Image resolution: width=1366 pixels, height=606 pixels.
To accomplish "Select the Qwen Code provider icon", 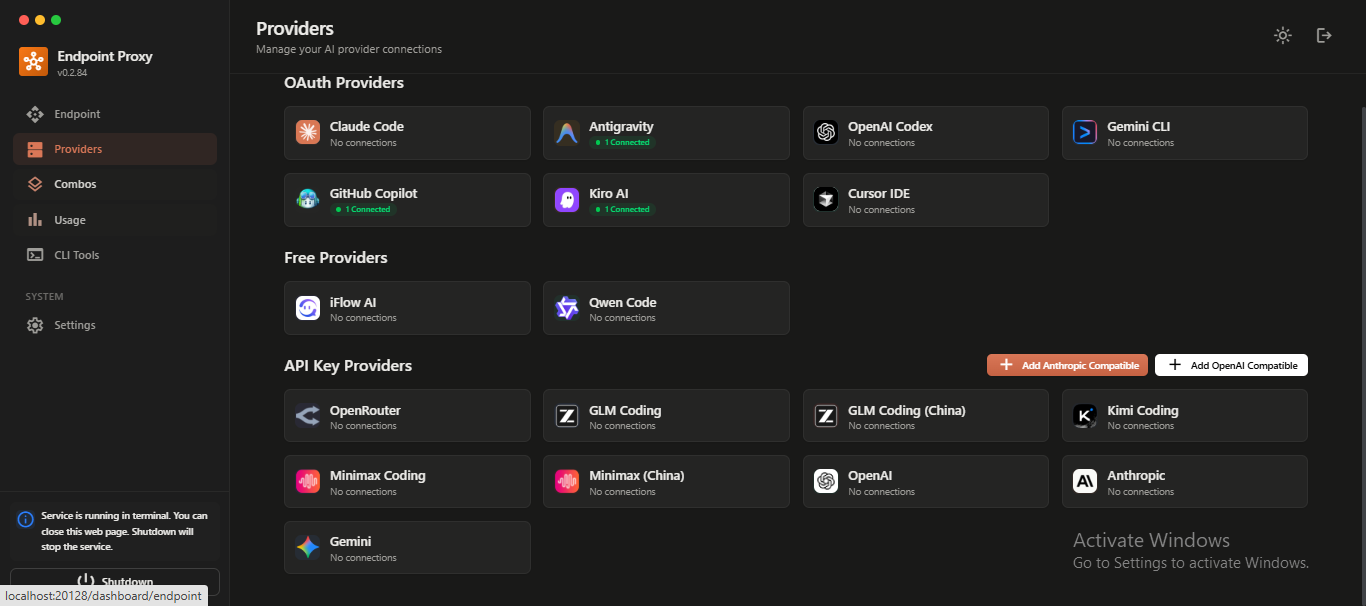I will tap(566, 307).
